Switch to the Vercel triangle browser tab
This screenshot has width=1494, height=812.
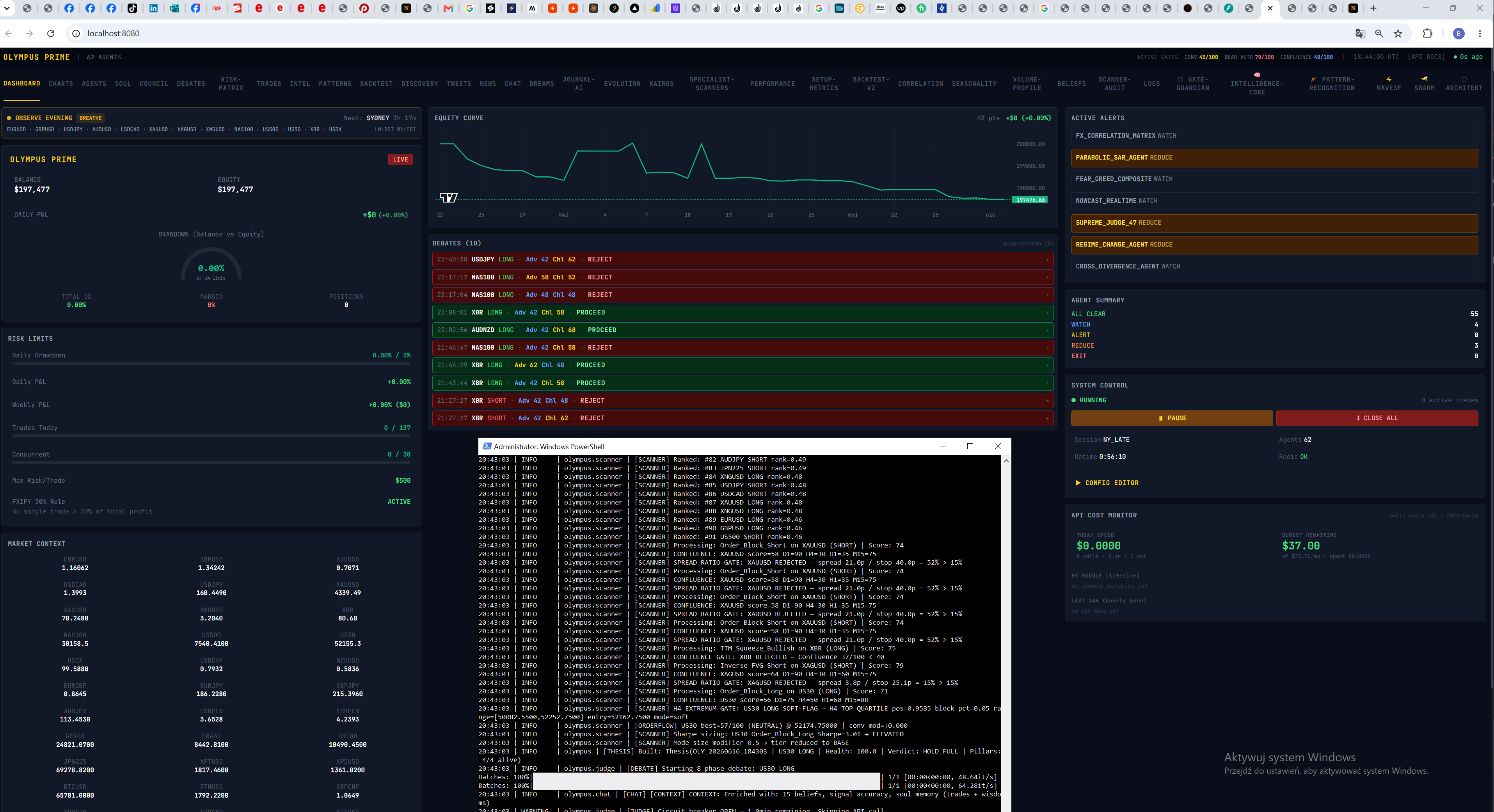pos(634,8)
